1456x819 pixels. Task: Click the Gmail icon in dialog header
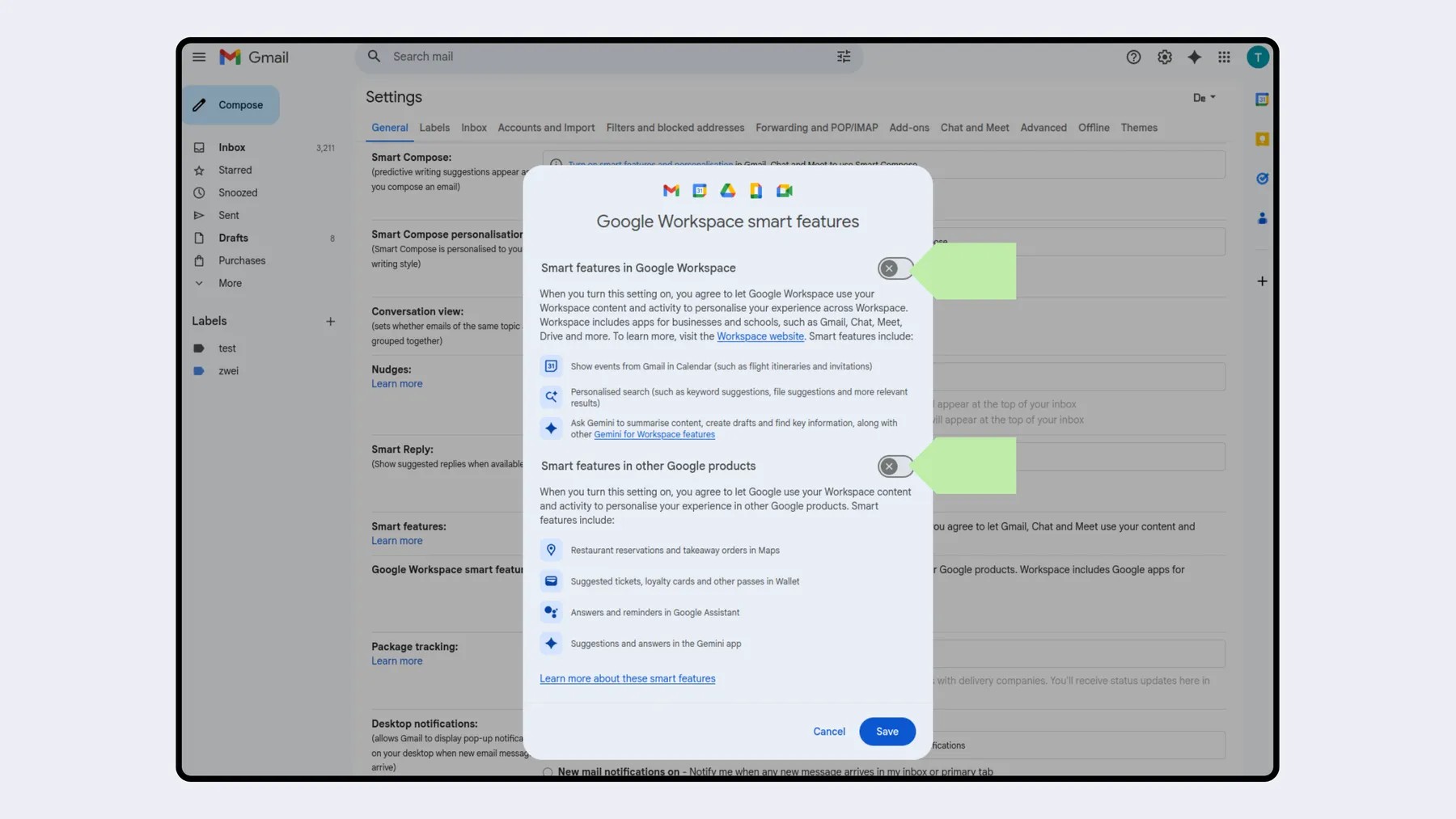[x=671, y=191]
